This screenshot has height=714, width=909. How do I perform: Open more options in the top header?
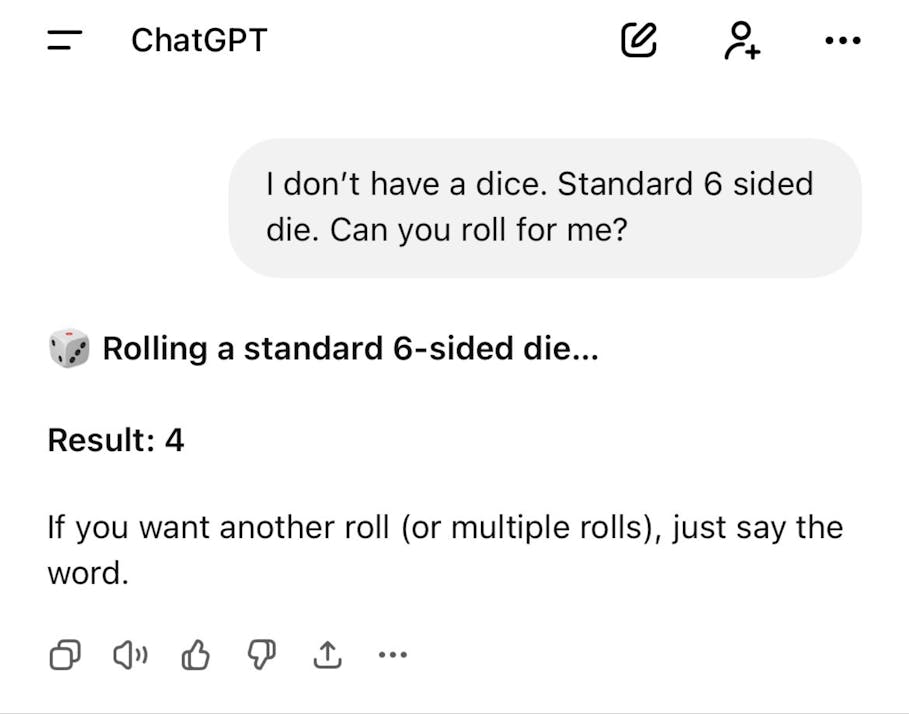pos(842,41)
